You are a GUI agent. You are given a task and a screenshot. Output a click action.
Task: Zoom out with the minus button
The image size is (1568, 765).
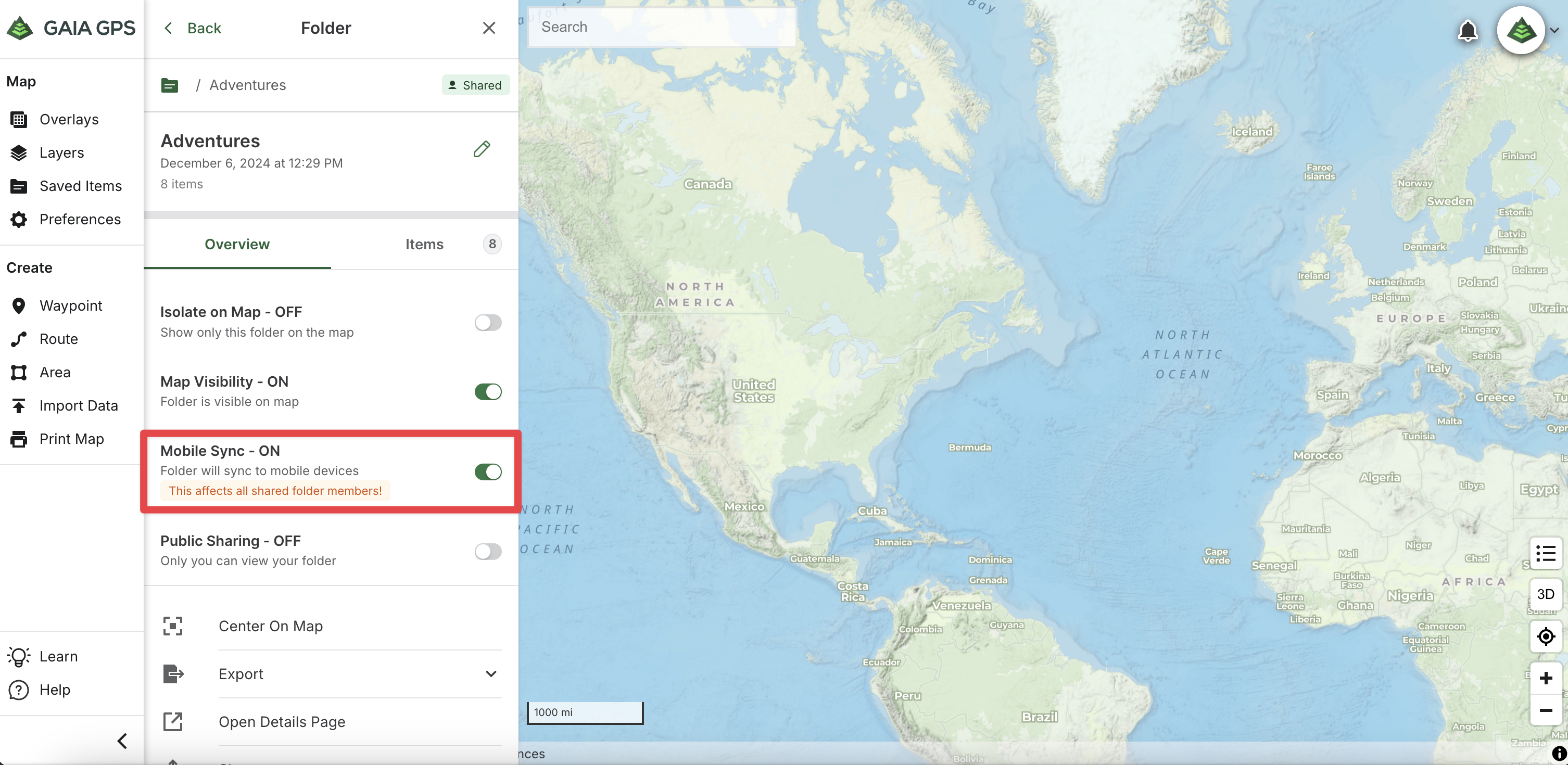click(1546, 710)
